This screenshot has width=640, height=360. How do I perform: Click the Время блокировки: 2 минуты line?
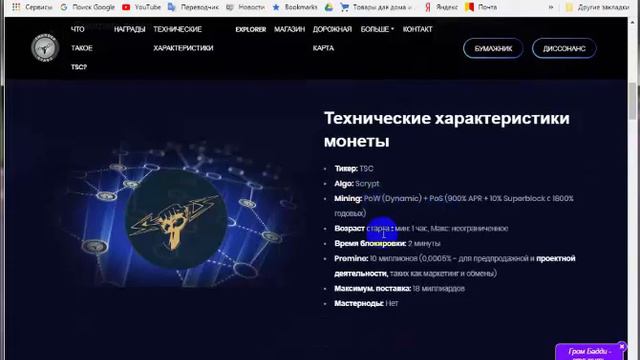coord(387,244)
